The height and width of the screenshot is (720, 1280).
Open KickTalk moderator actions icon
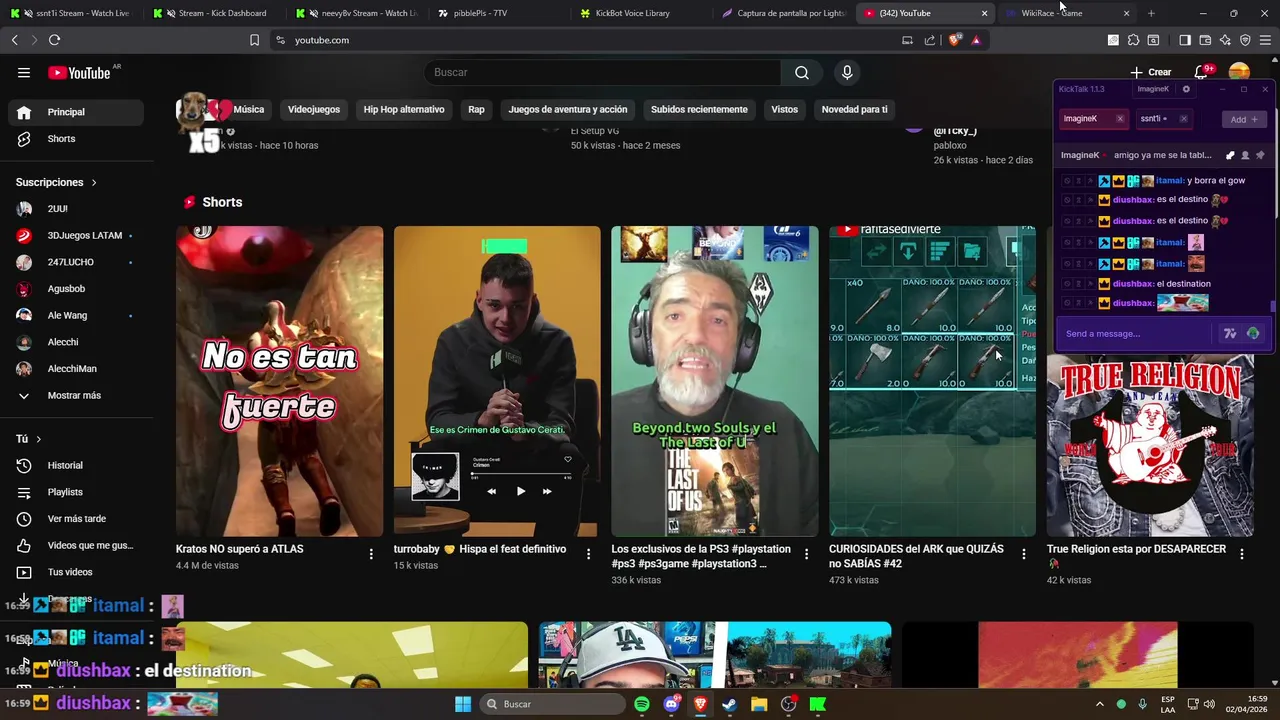click(x=1230, y=155)
